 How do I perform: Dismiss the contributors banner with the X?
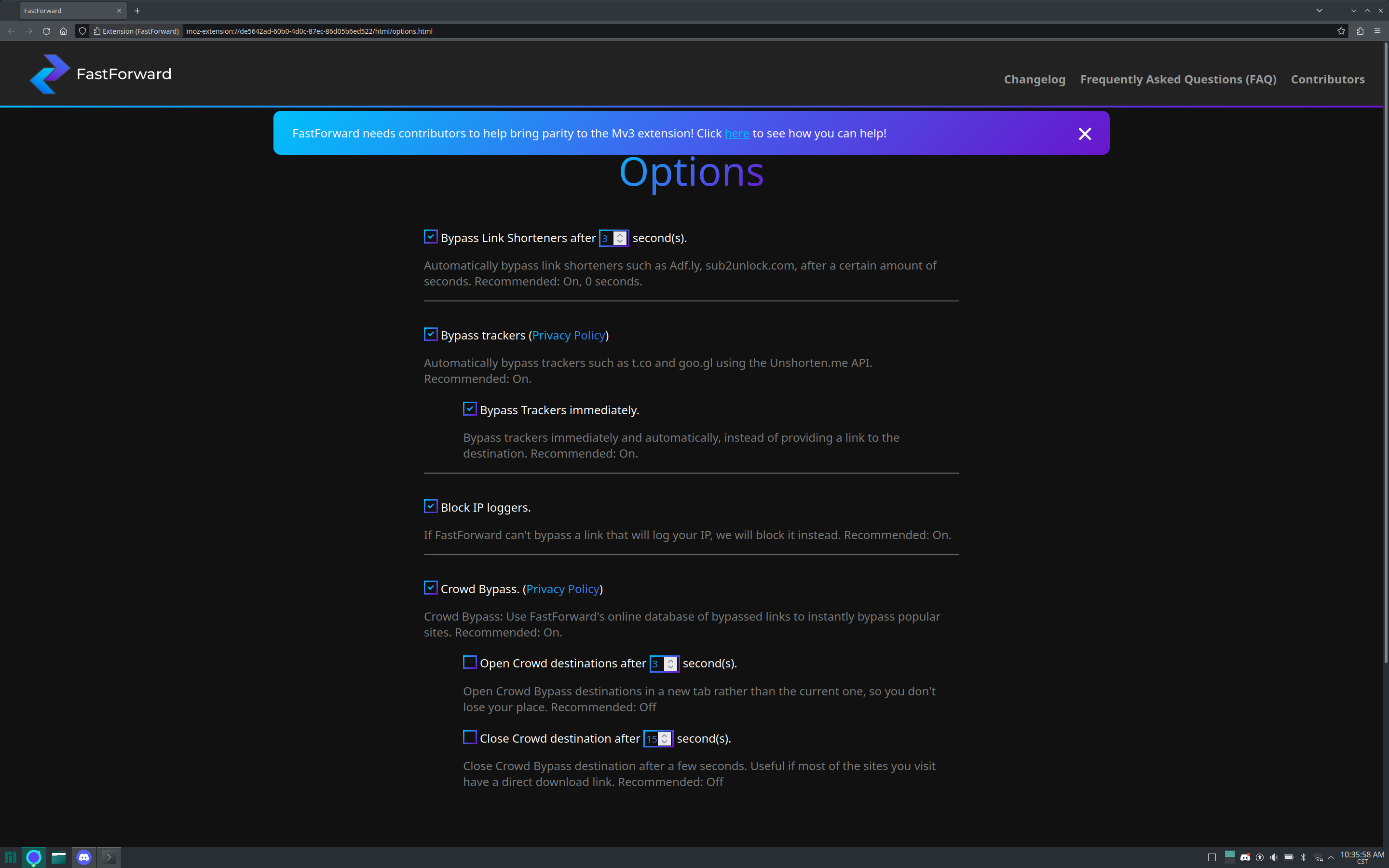pos(1084,134)
